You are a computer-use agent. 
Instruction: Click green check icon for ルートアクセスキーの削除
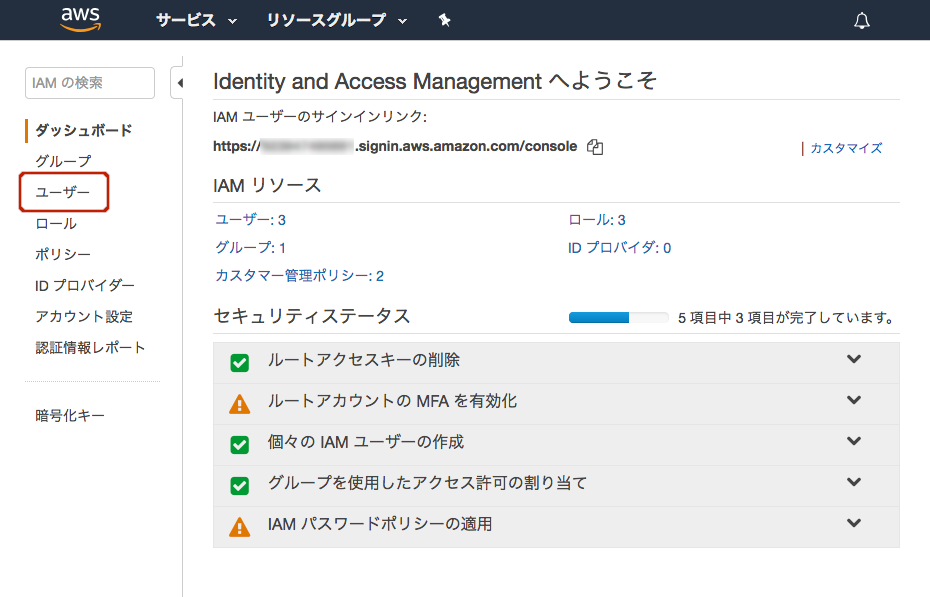tap(240, 362)
